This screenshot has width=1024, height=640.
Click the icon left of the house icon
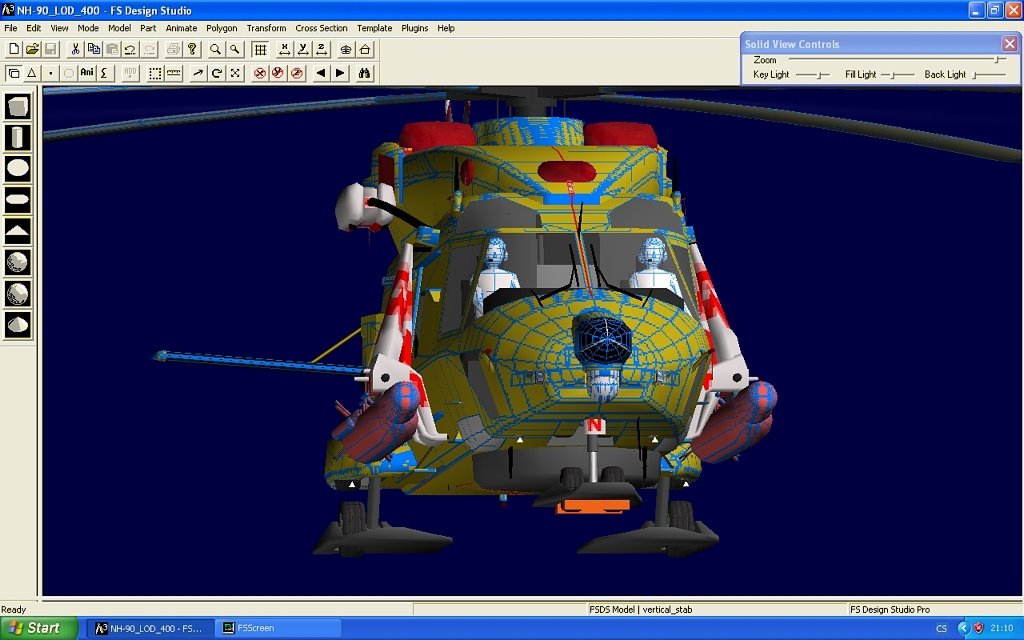point(346,49)
